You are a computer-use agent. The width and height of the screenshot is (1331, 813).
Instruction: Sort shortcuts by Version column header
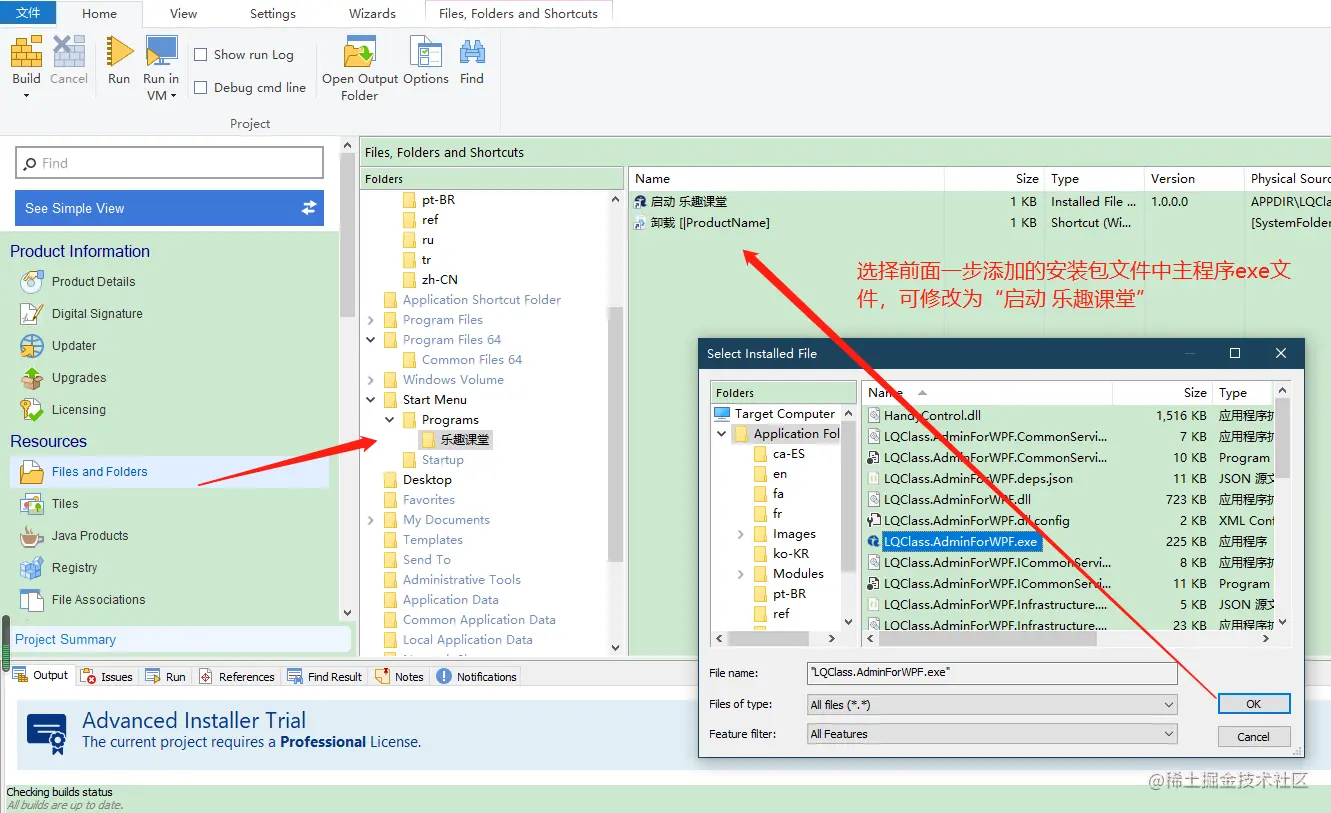click(x=1193, y=179)
